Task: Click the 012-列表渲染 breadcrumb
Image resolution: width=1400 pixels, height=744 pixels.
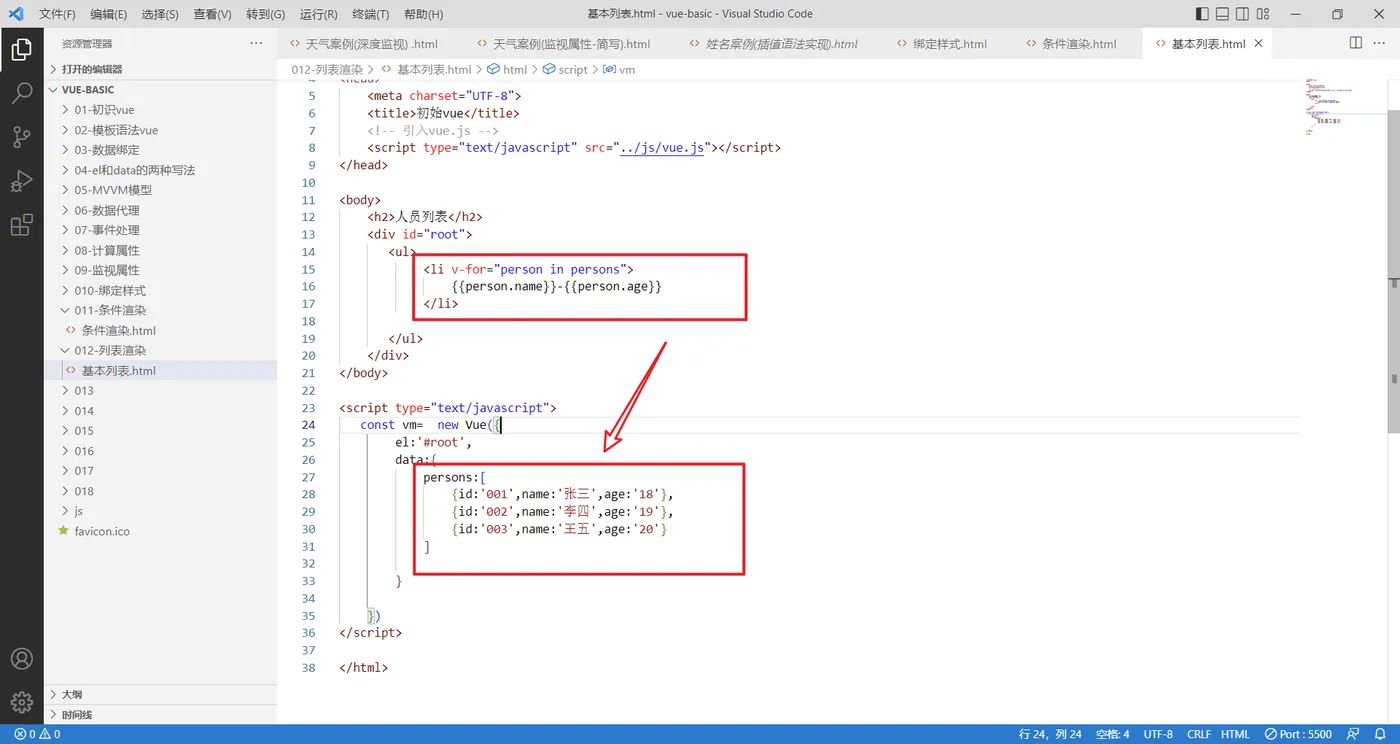Action: (327, 70)
